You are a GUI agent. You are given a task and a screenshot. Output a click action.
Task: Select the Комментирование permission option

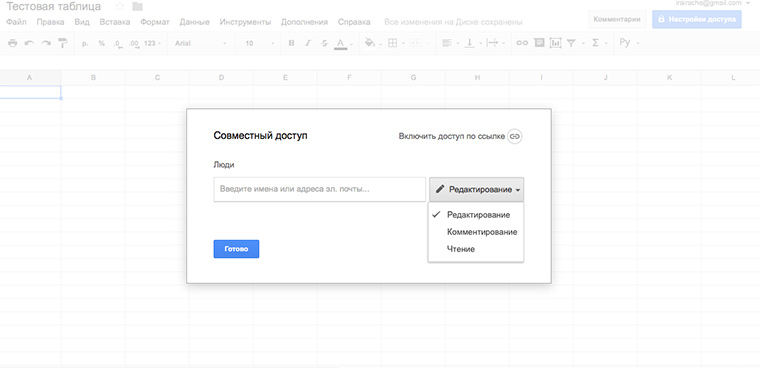click(x=476, y=232)
